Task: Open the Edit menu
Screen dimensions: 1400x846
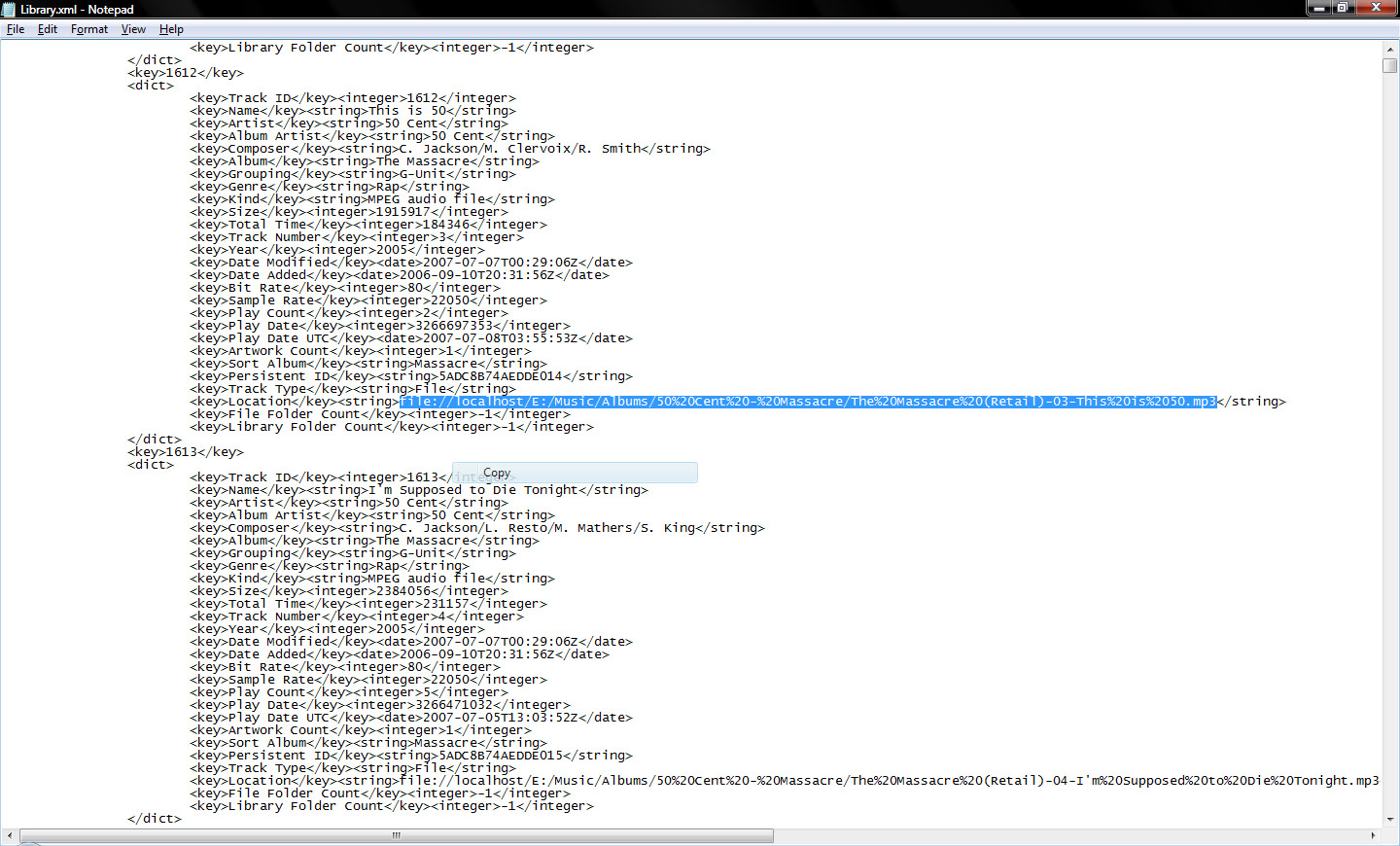Action: click(x=48, y=29)
